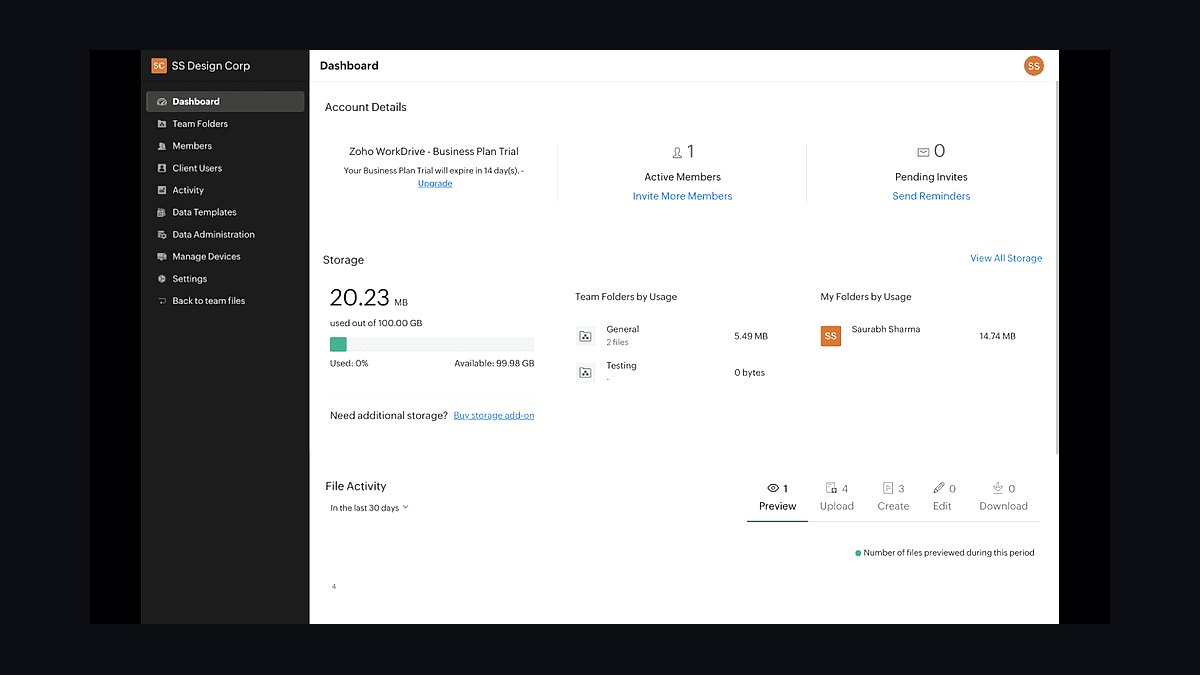
Task: Click the Saurabh Sharma SS avatar icon
Action: tap(830, 336)
